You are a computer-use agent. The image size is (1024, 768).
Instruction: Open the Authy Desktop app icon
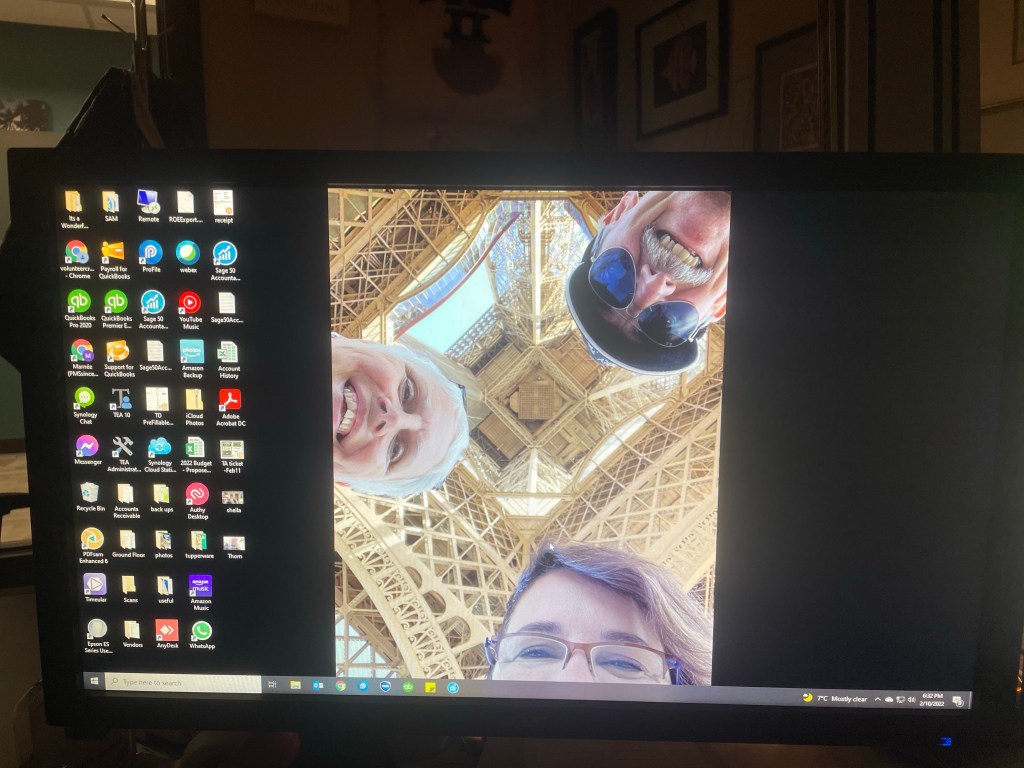point(197,494)
